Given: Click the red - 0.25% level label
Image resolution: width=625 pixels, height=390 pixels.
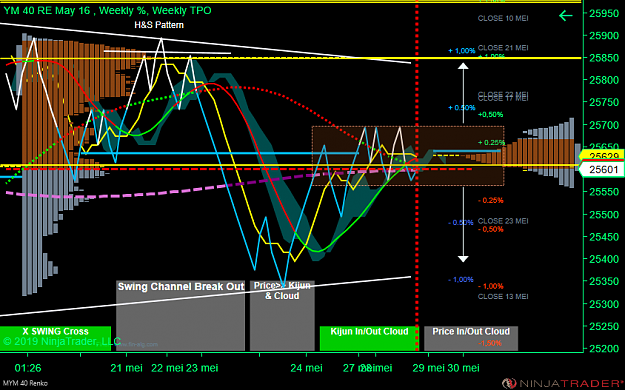Looking at the screenshot, I should pos(491,200).
